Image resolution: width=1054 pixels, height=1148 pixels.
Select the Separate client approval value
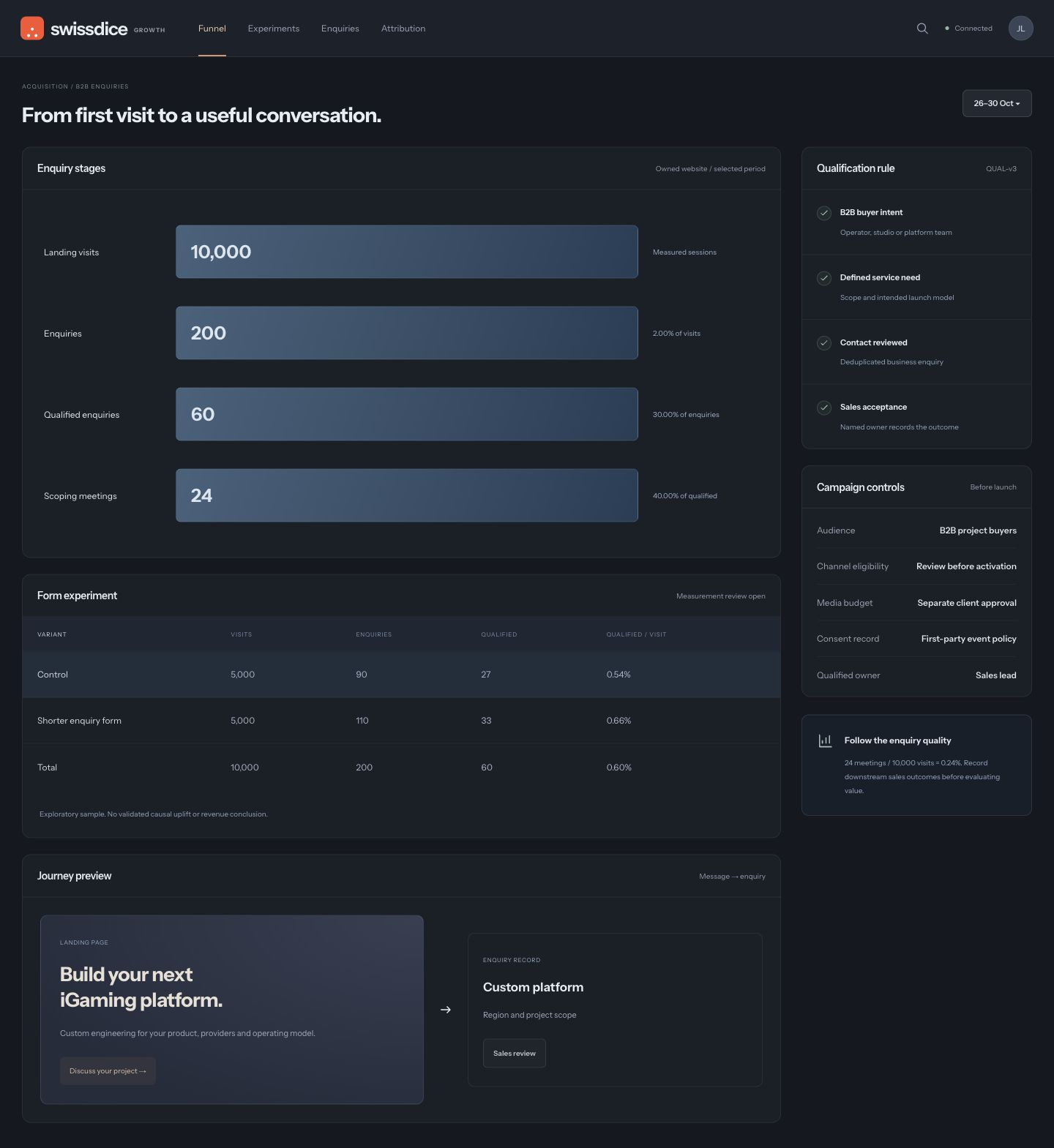pos(967,603)
